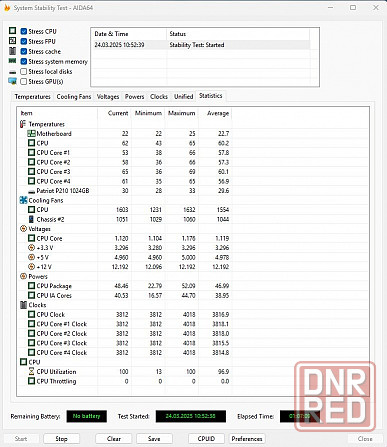The height and width of the screenshot is (447, 387).
Task: Switch to the Temperatures tab
Action: 32,97
